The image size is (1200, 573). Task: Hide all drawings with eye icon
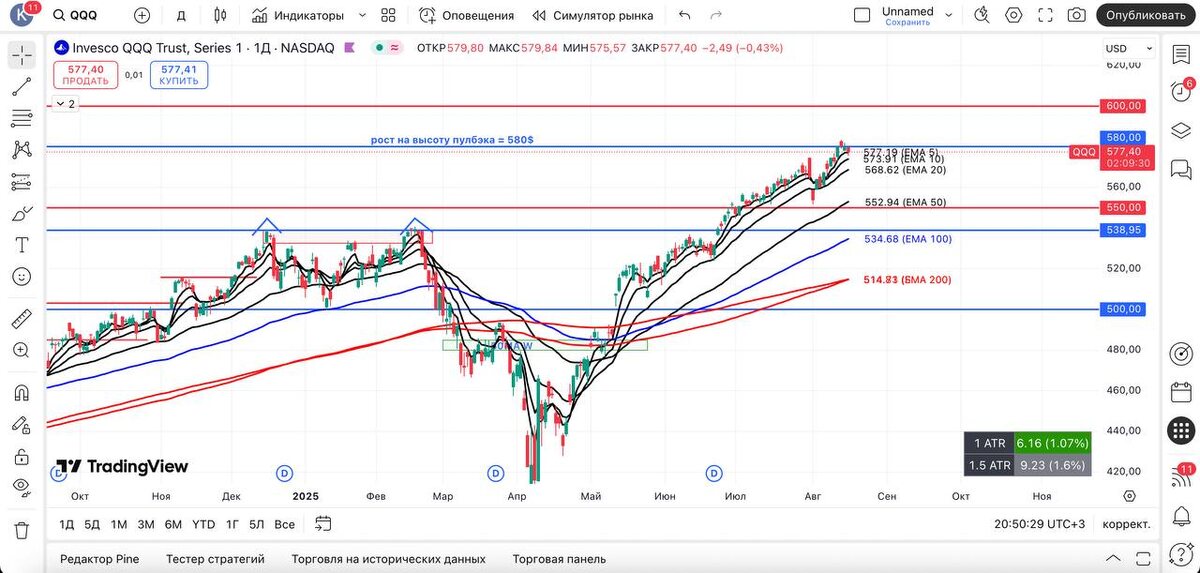(x=22, y=487)
